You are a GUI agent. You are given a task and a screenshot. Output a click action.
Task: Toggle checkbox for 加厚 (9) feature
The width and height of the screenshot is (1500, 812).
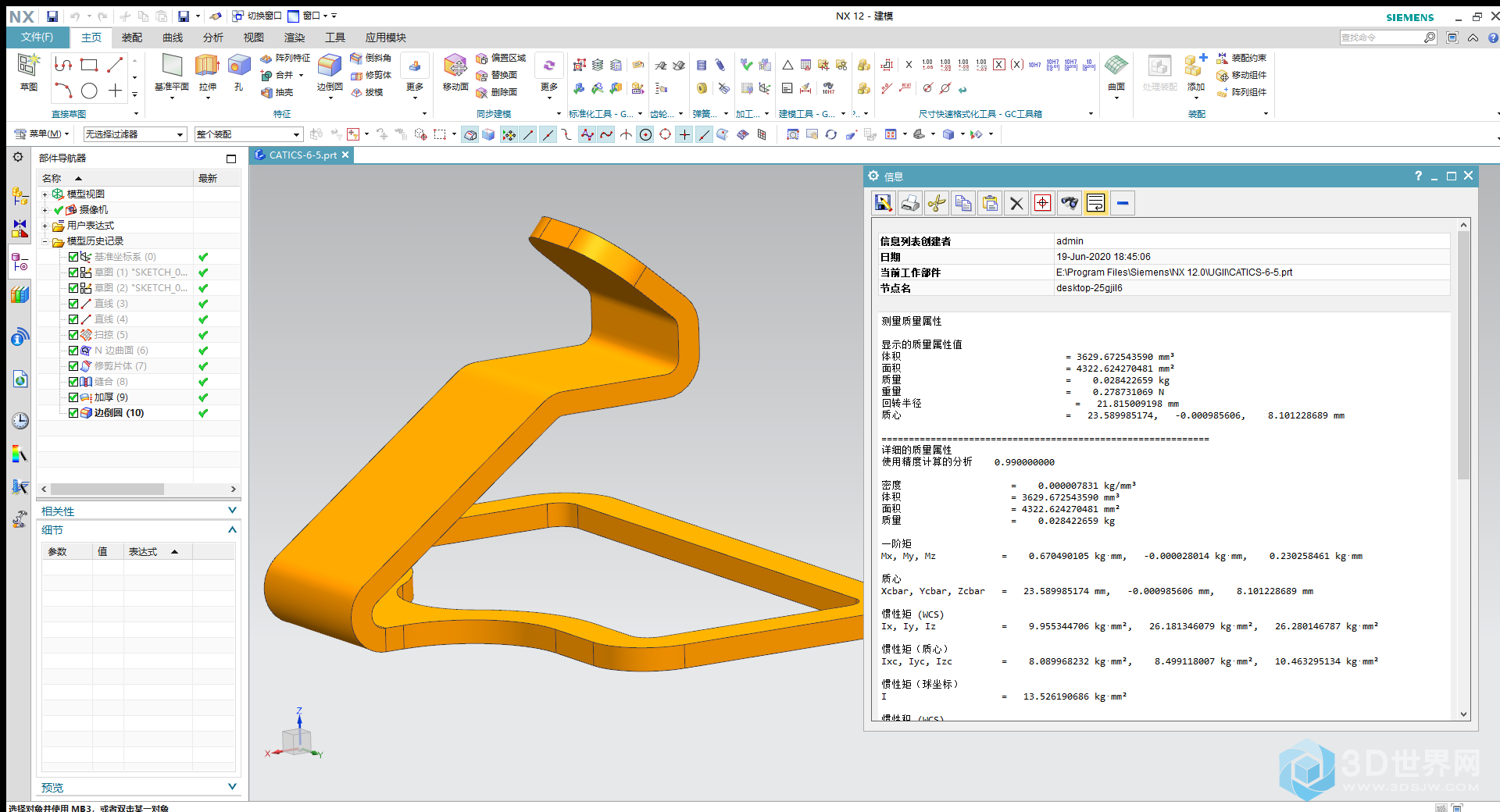(73, 397)
